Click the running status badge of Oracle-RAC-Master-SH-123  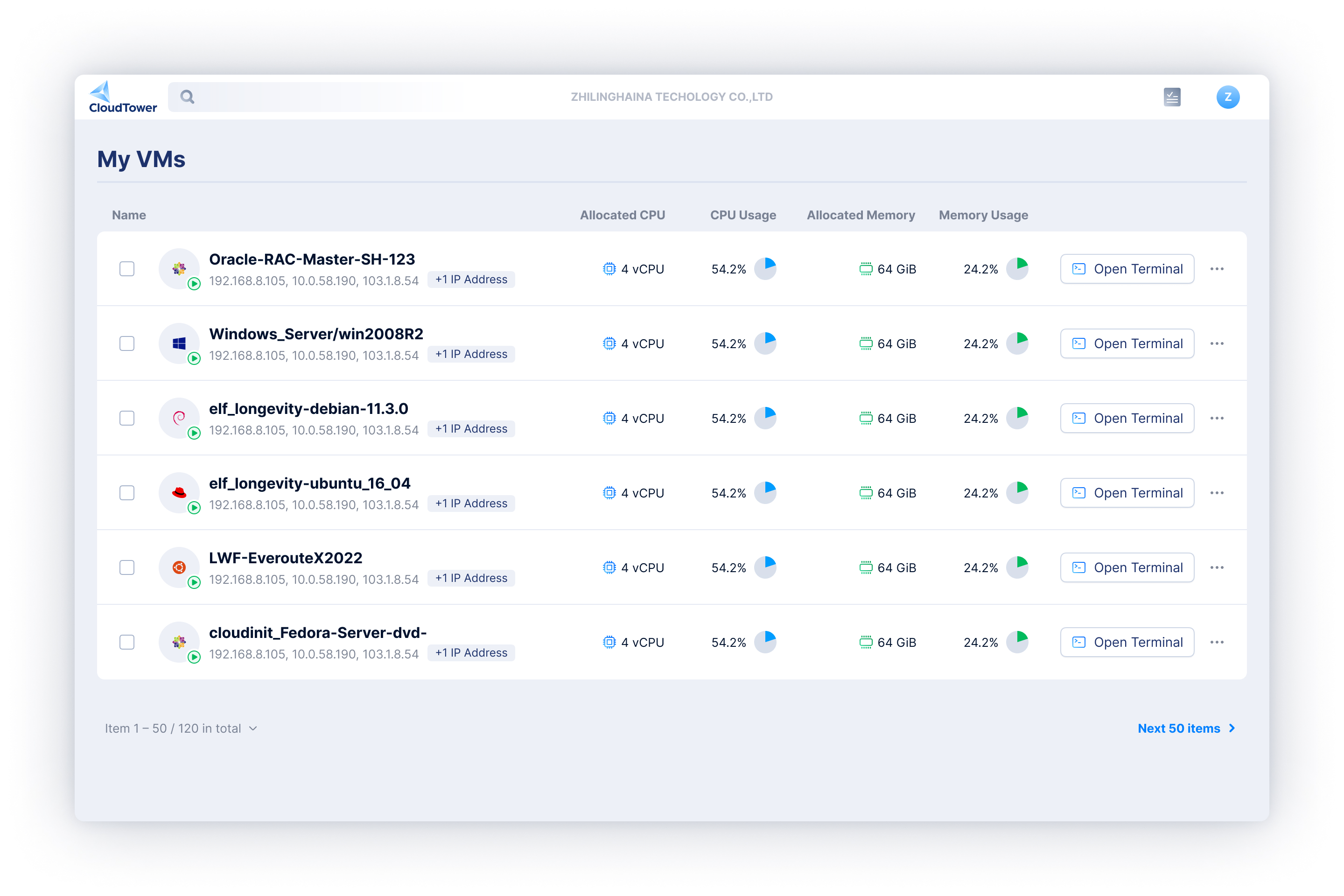coord(194,283)
